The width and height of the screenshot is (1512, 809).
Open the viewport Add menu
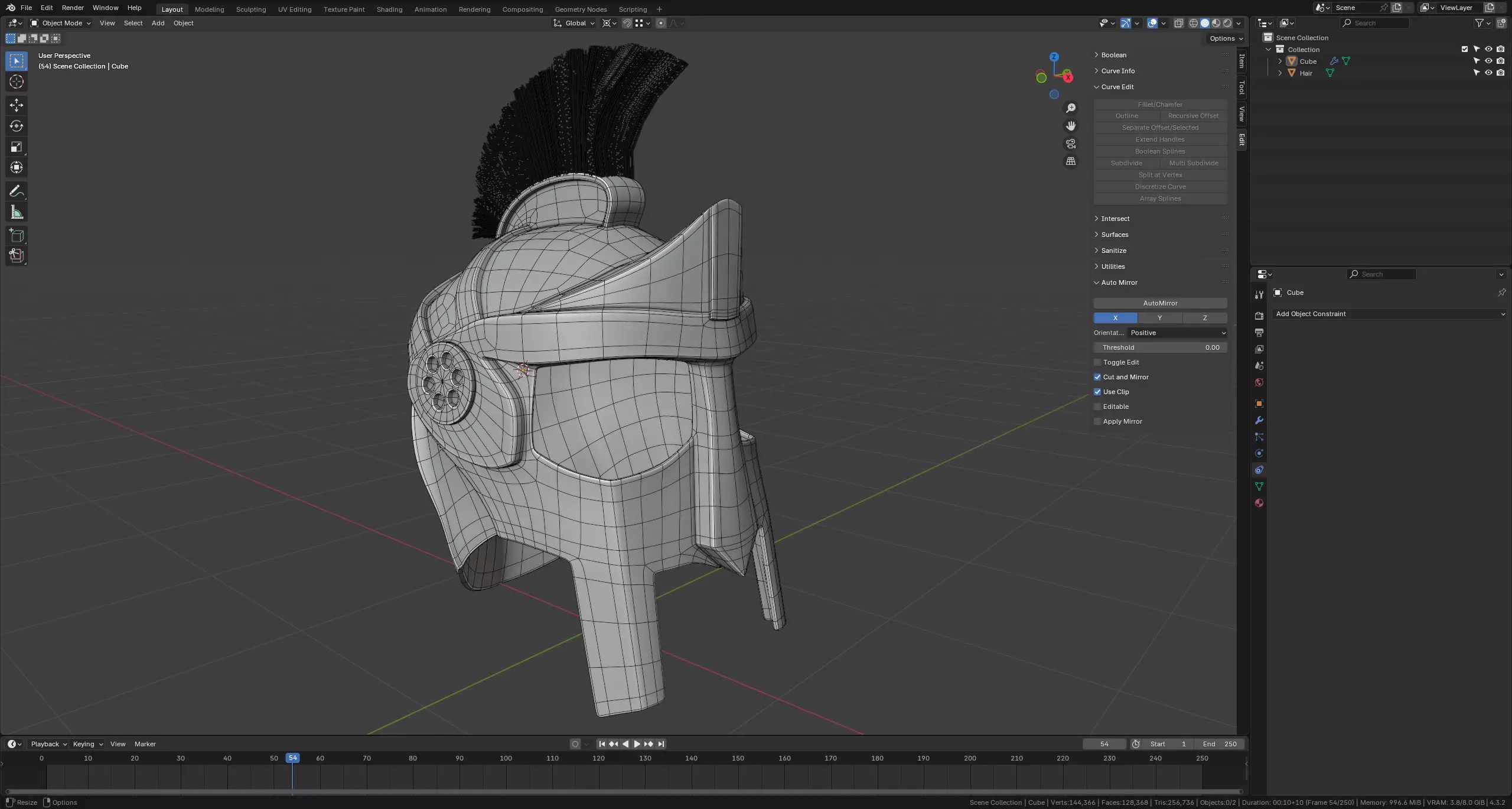[158, 23]
